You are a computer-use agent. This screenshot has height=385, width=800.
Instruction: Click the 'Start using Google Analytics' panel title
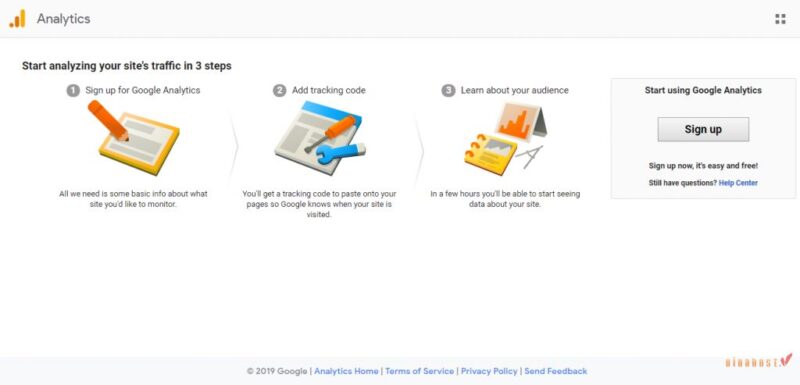tap(703, 90)
